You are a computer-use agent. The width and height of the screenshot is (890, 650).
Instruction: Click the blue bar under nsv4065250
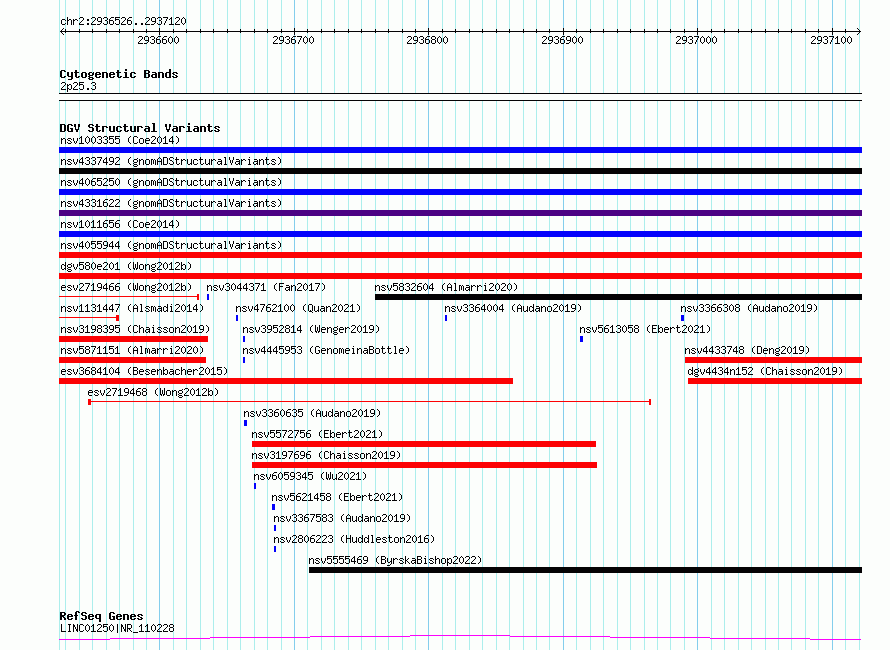(x=460, y=192)
